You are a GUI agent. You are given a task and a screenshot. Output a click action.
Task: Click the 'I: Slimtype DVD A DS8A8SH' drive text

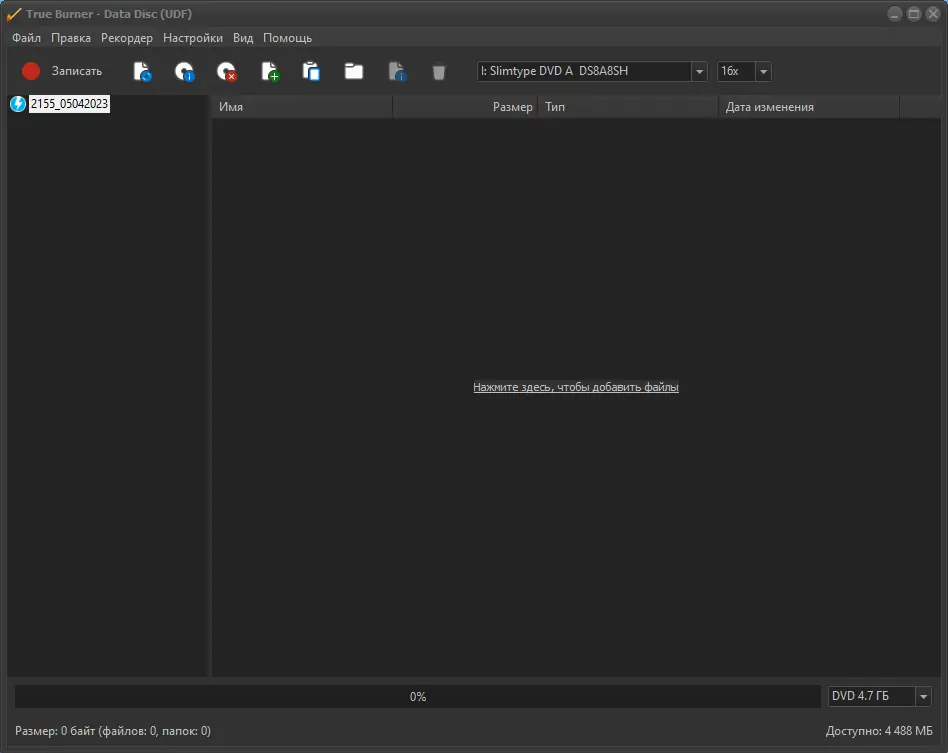pos(554,71)
